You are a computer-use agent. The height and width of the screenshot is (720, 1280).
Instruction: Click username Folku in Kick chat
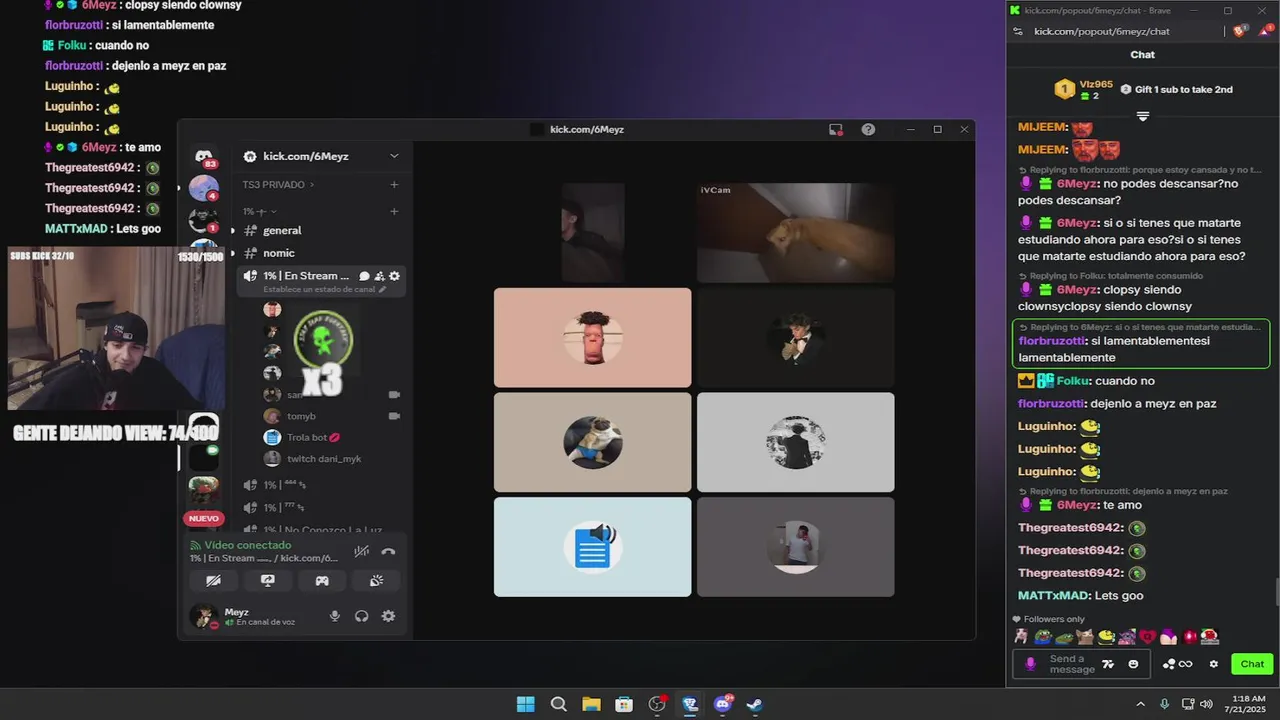click(x=1072, y=381)
